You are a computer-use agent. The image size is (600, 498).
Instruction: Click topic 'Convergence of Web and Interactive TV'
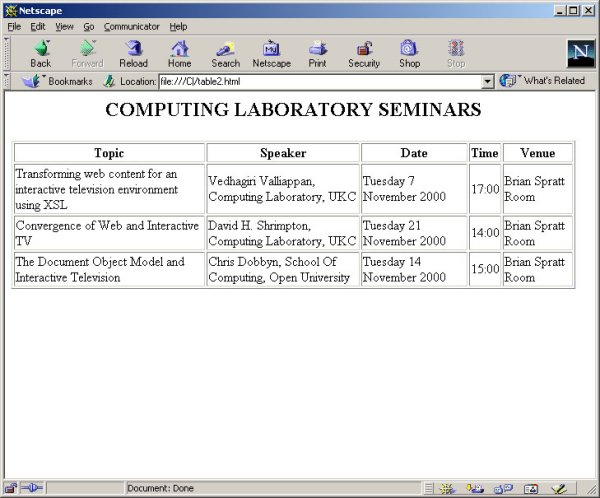tap(107, 233)
